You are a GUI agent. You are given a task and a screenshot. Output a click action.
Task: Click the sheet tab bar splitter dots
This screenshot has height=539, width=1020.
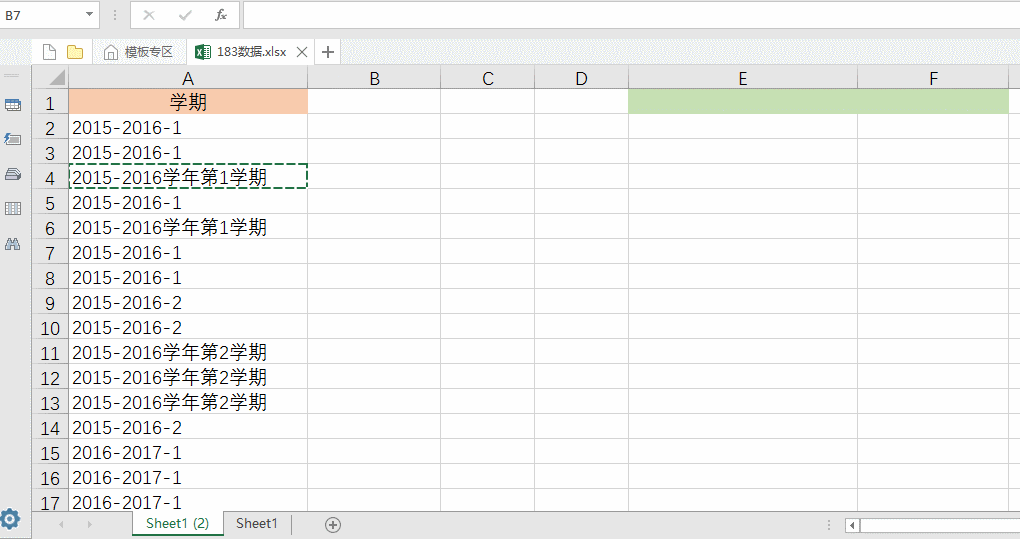(x=829, y=525)
